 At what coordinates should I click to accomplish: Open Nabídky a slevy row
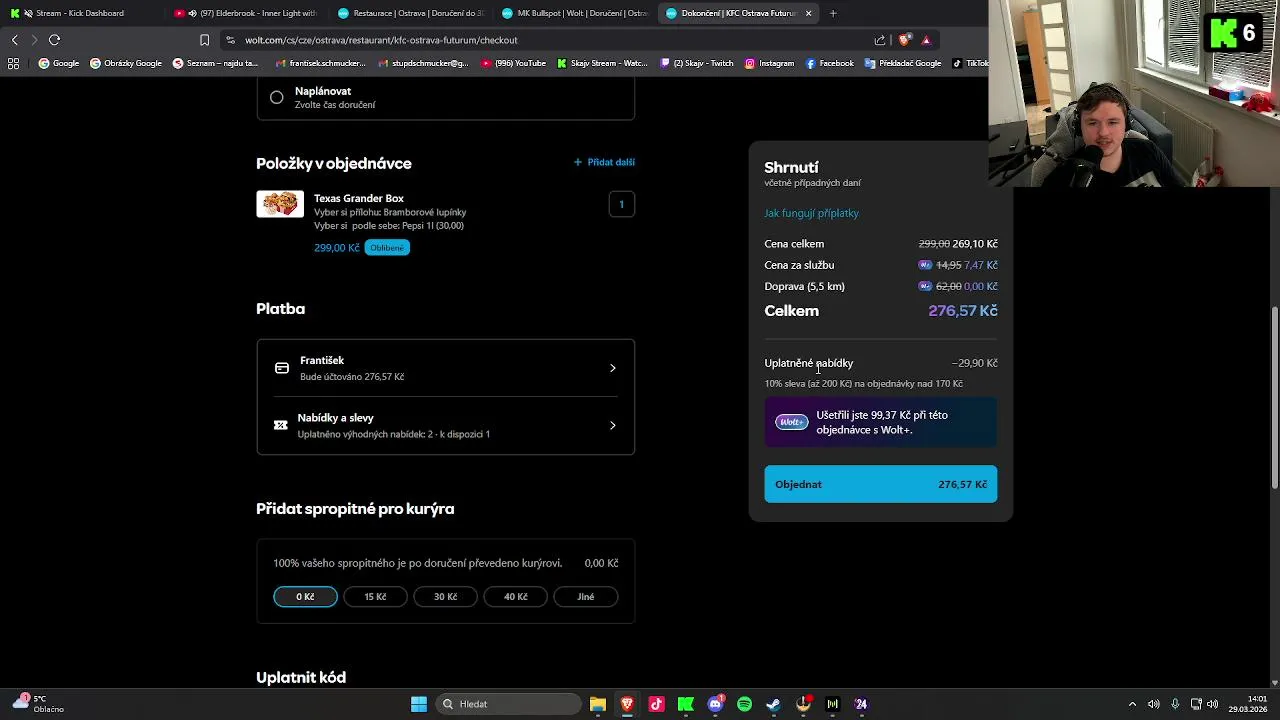(x=446, y=425)
